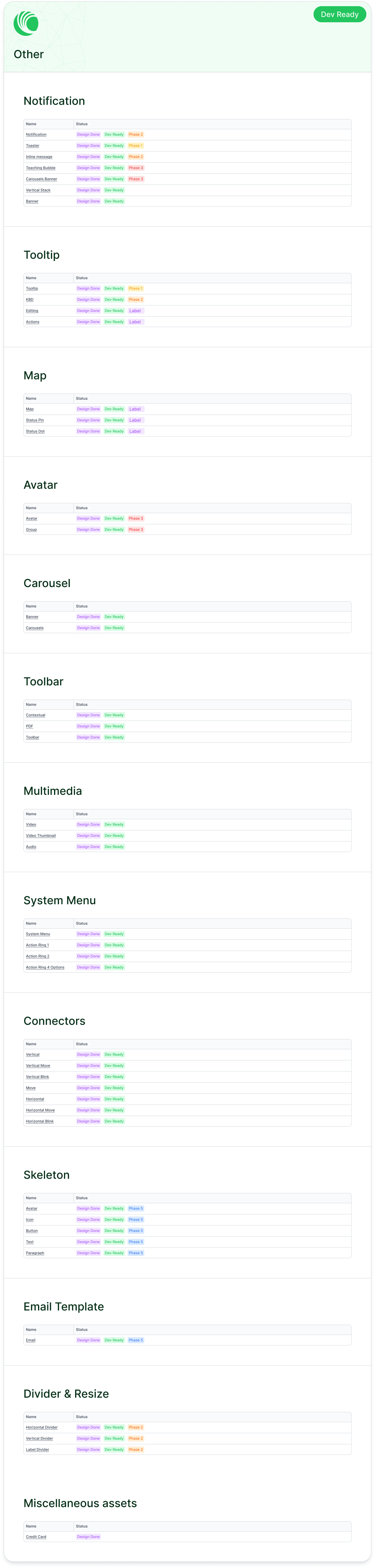
Task: Open Action Ring 4 Options link
Action: pyautogui.click(x=45, y=967)
